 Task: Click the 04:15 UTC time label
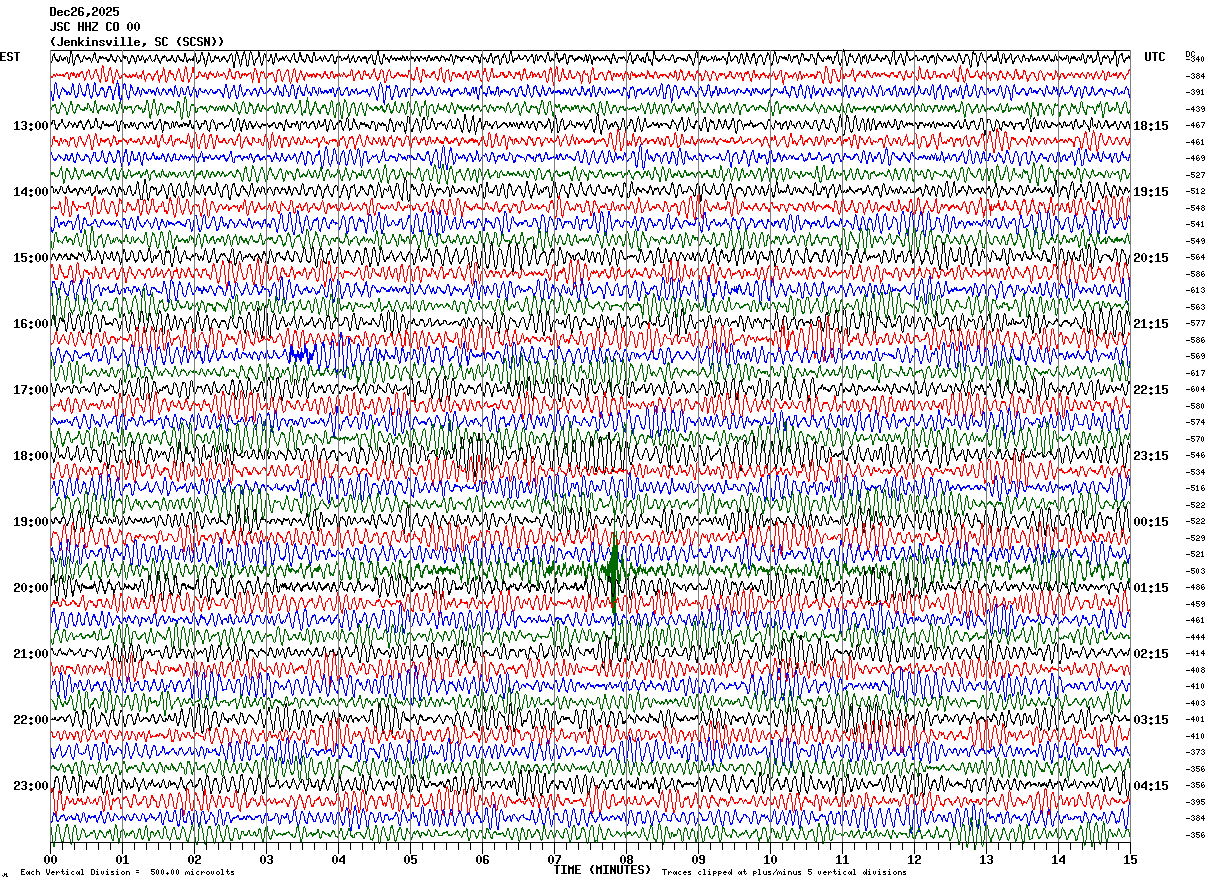pyautogui.click(x=1151, y=786)
